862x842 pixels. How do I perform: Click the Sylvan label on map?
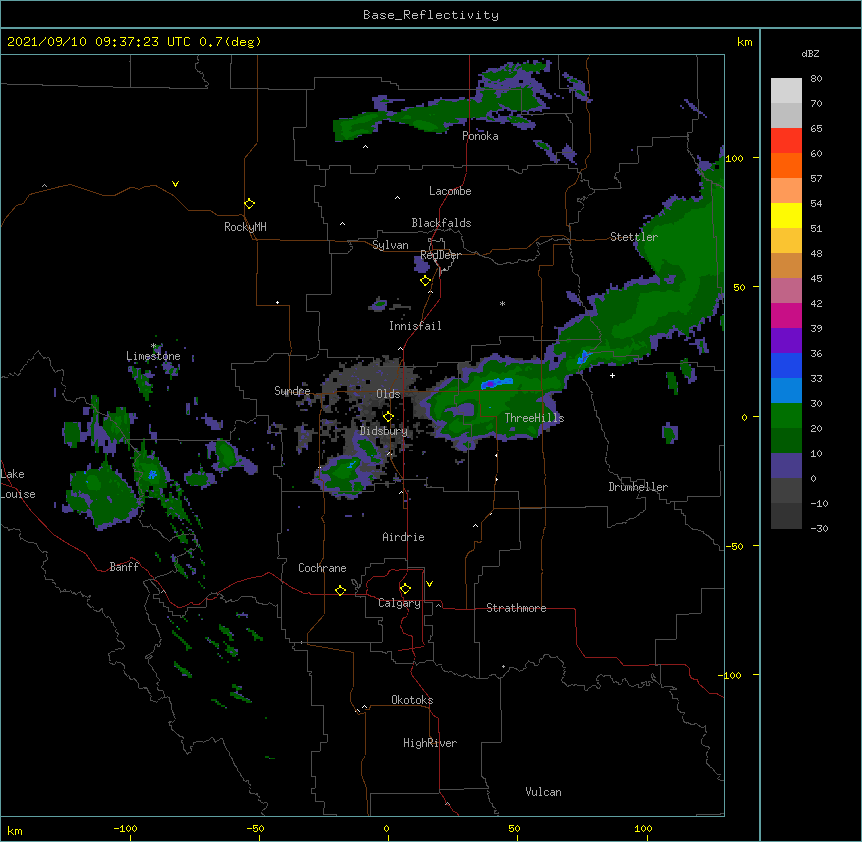click(390, 245)
